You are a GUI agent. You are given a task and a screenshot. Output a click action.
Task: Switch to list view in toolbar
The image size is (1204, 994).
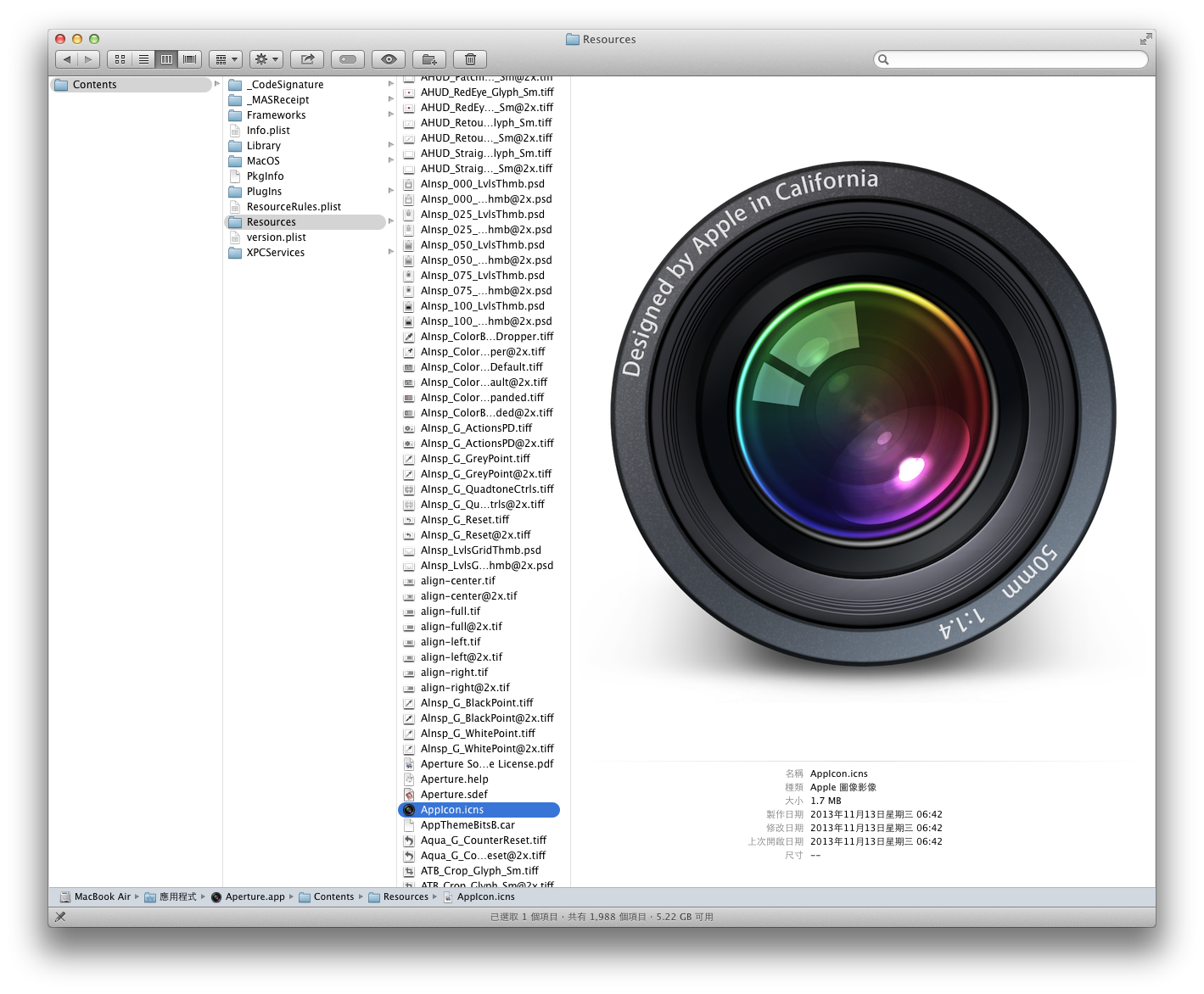click(143, 59)
